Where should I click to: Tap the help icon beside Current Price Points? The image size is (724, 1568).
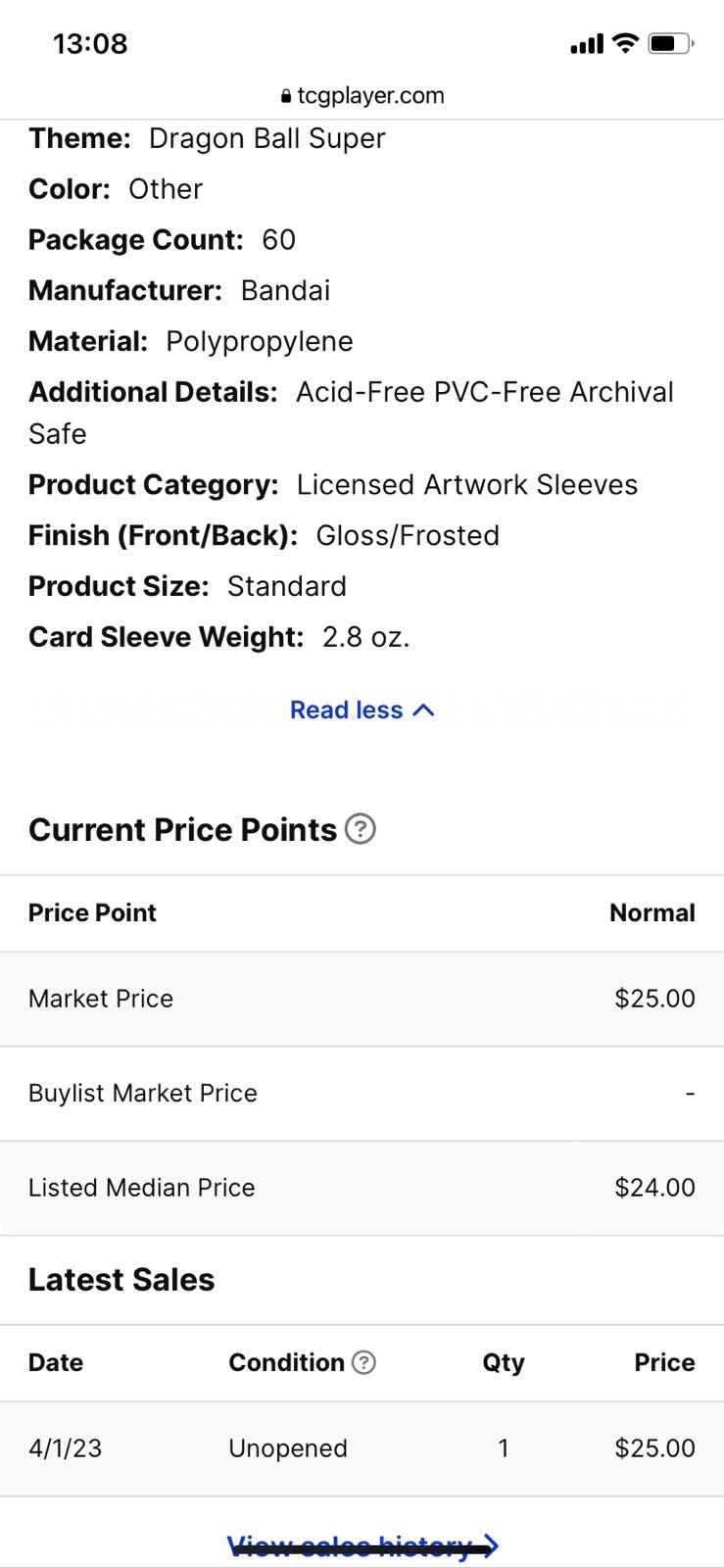[x=361, y=829]
